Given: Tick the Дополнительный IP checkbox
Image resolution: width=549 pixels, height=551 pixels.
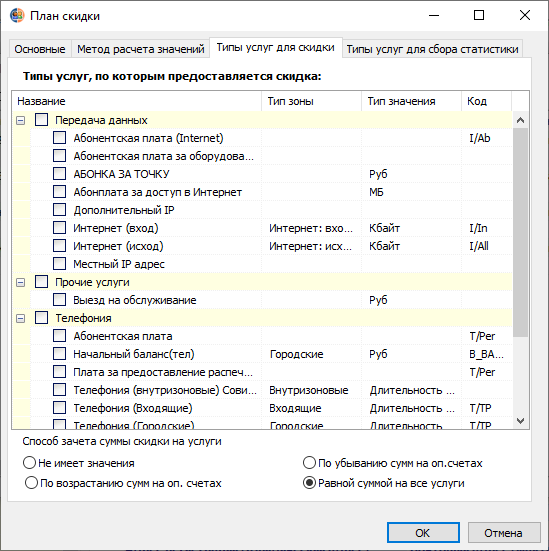Looking at the screenshot, I should [x=59, y=210].
